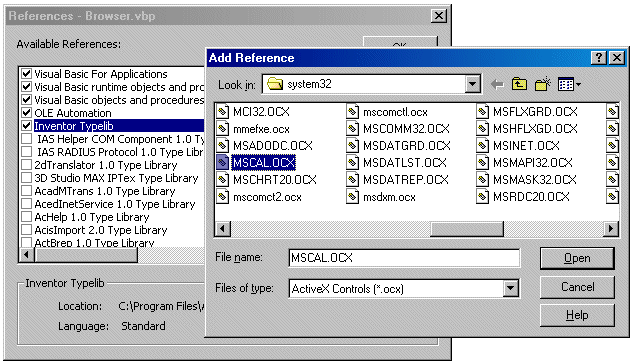
Task: Click the MSCAL.OCX file icon
Action: [x=222, y=163]
